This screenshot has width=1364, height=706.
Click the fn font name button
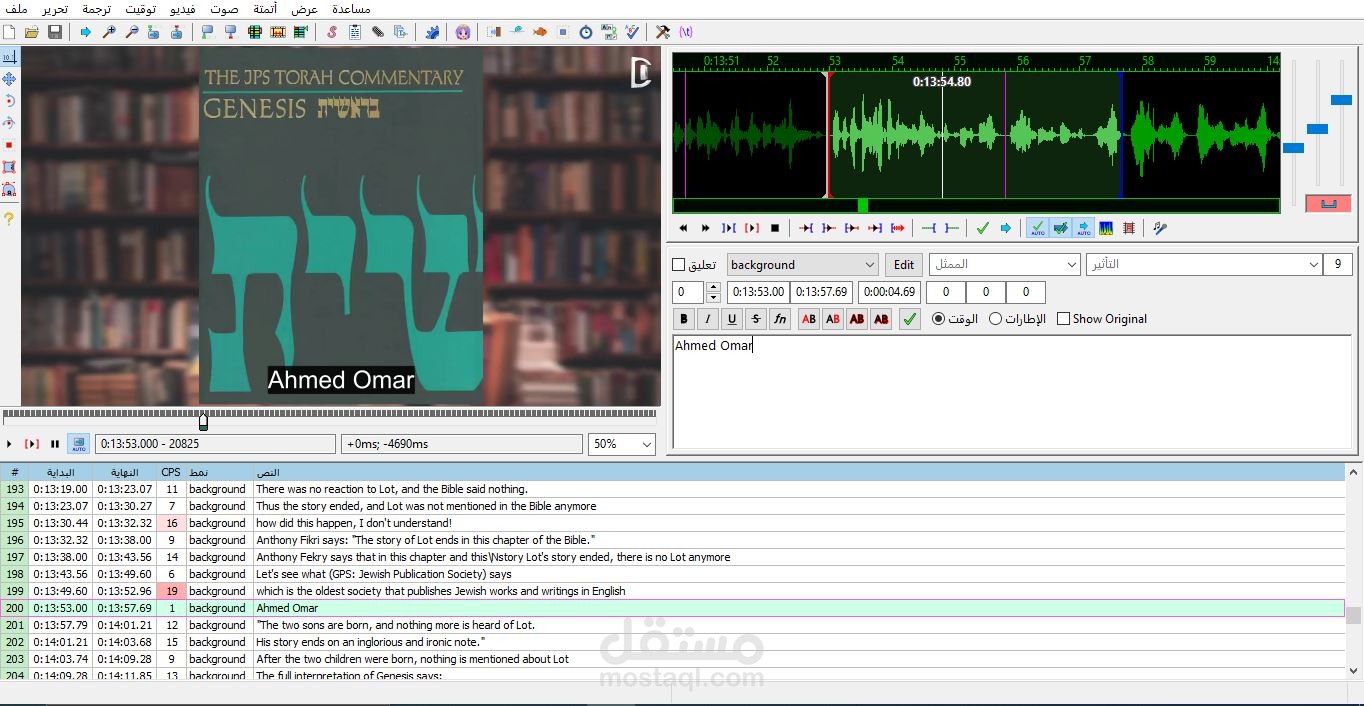point(780,319)
